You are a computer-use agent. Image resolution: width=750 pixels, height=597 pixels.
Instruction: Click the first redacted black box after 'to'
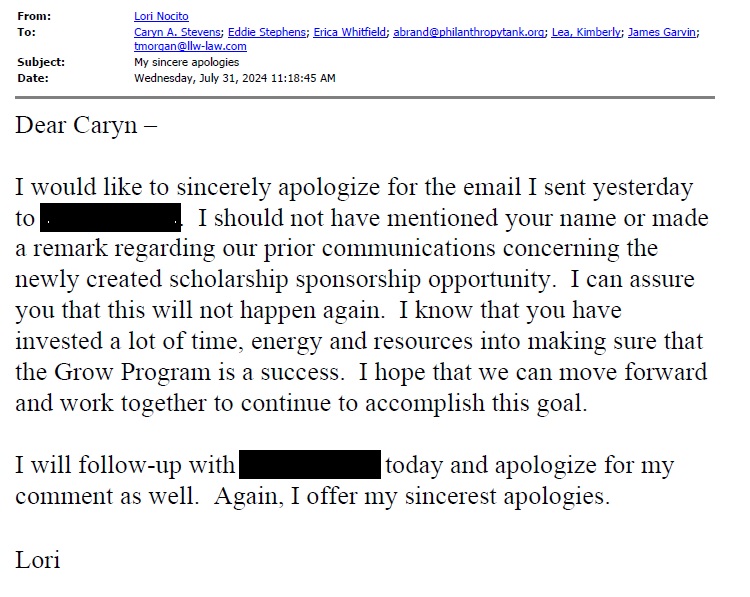click(x=110, y=217)
